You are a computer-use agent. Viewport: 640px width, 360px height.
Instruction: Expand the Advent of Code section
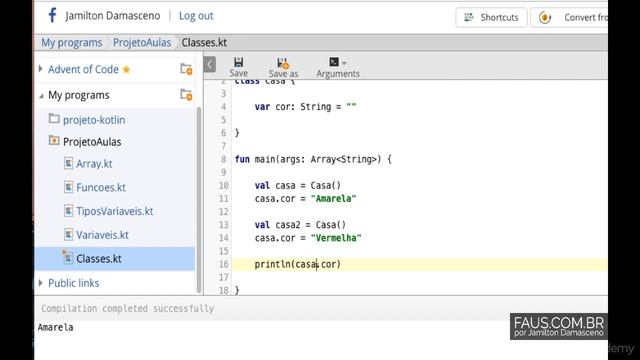click(40, 69)
